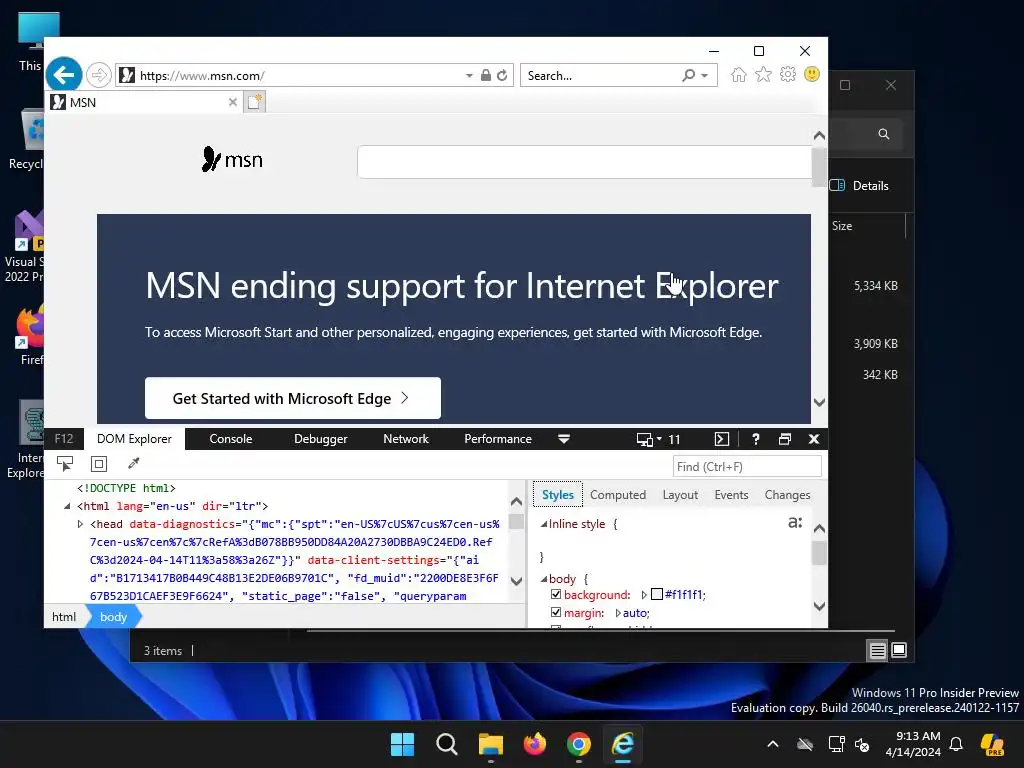
Task: Open Firefox from the taskbar
Action: click(x=535, y=744)
